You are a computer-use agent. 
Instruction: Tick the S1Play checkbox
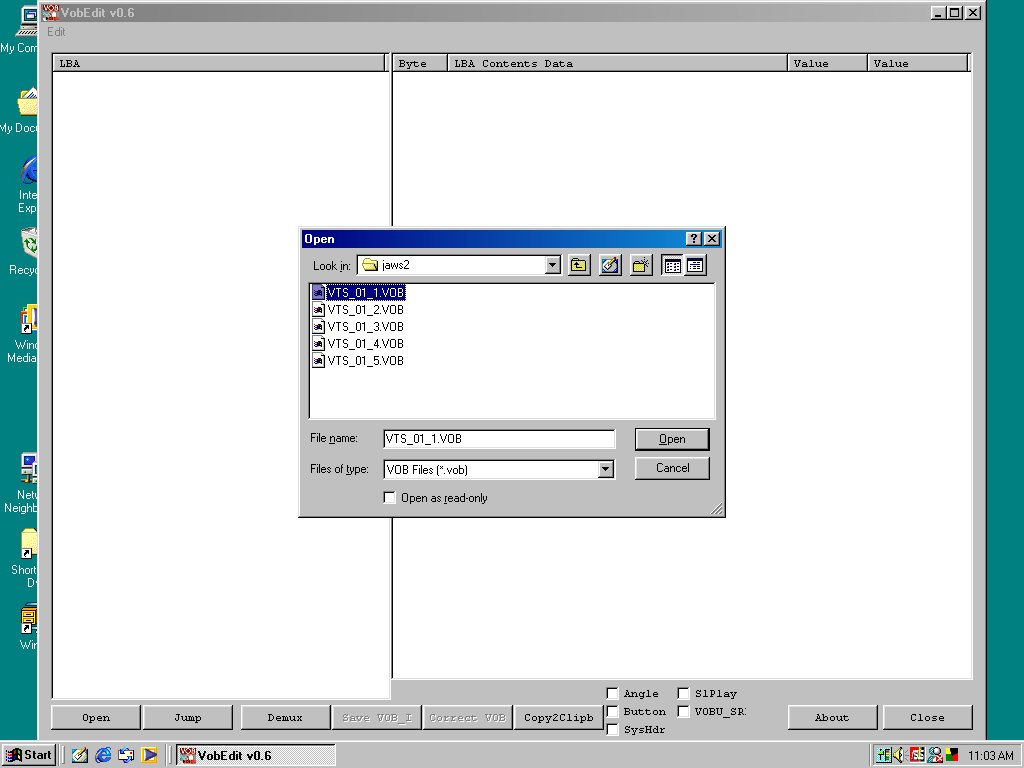[684, 693]
